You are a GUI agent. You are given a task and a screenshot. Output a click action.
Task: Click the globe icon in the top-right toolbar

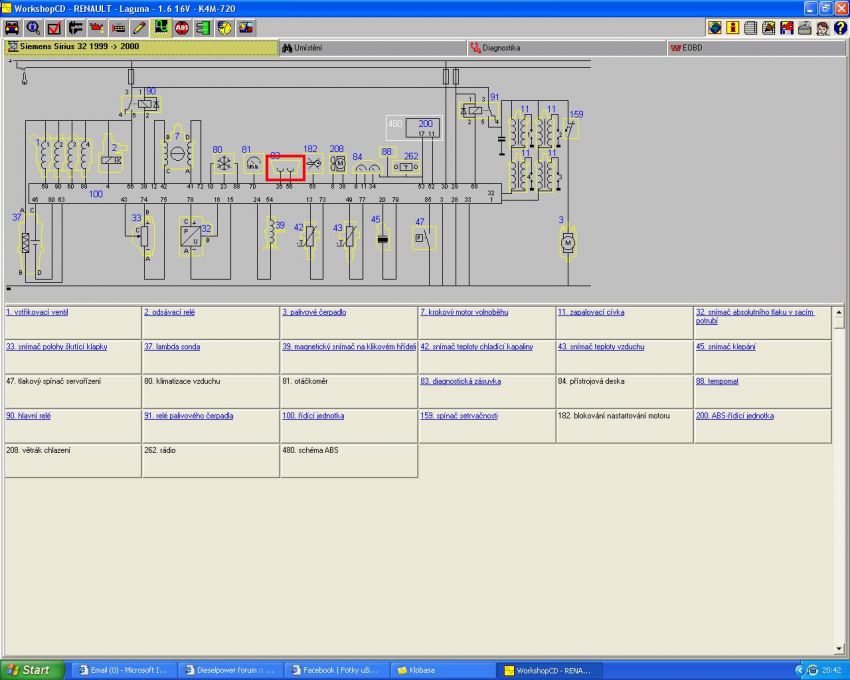coord(715,27)
